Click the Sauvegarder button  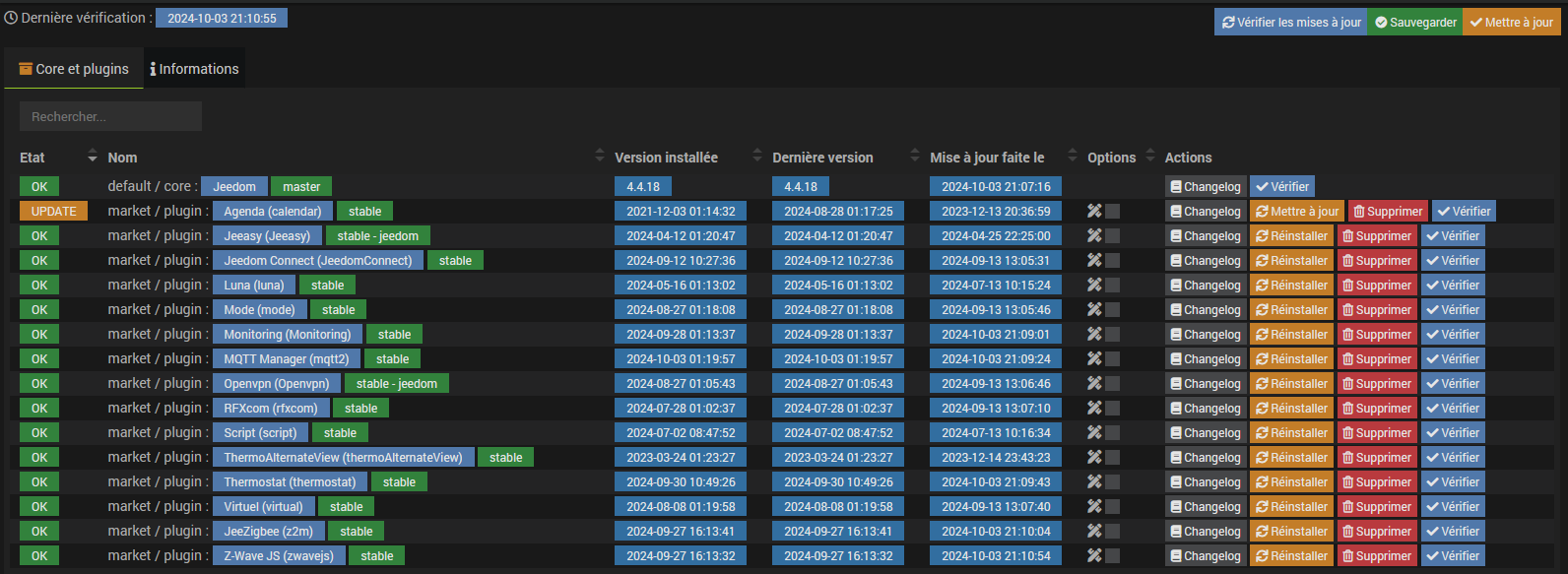coord(1415,22)
